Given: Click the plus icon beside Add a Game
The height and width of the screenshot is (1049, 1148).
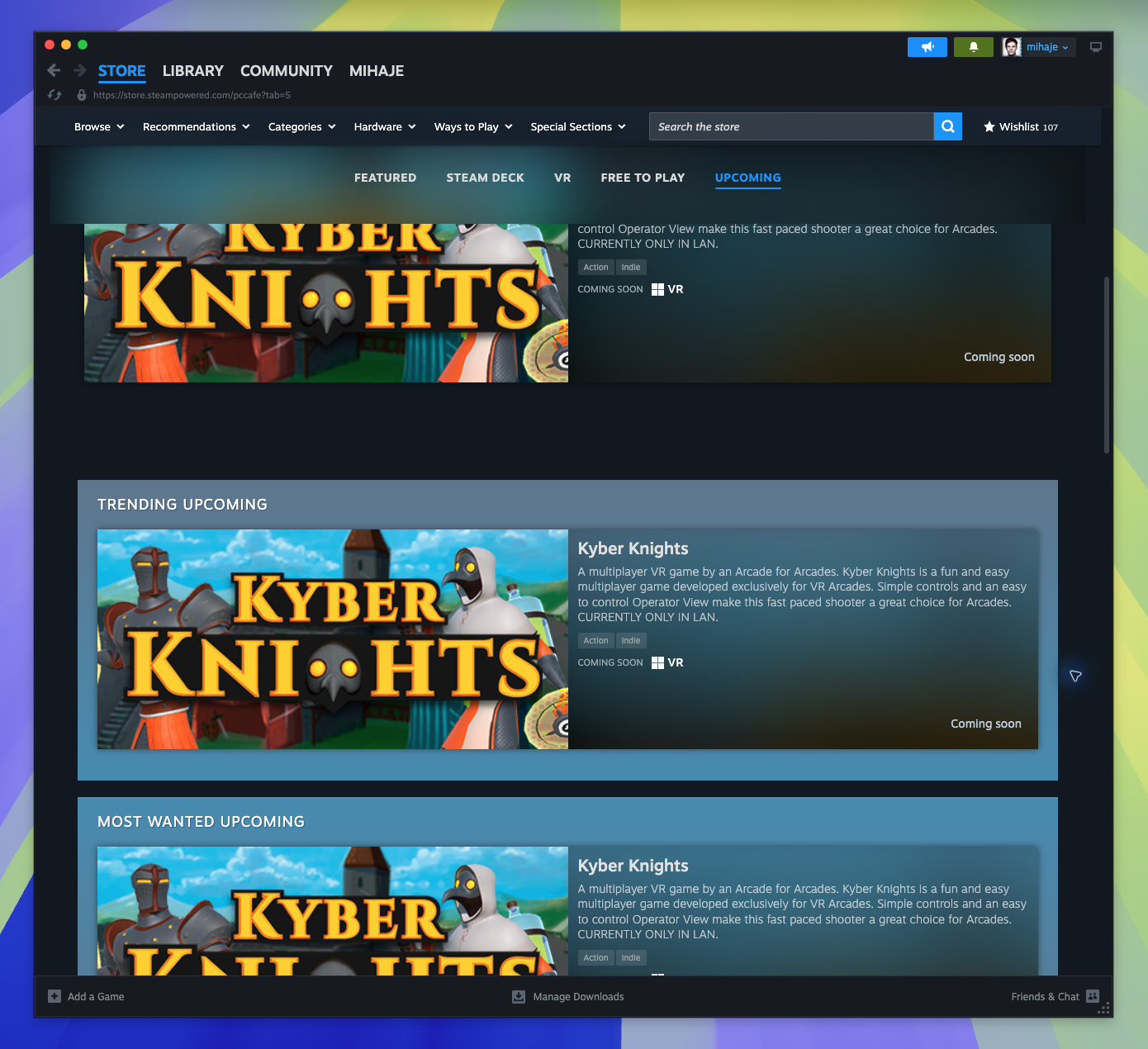Looking at the screenshot, I should coord(55,996).
